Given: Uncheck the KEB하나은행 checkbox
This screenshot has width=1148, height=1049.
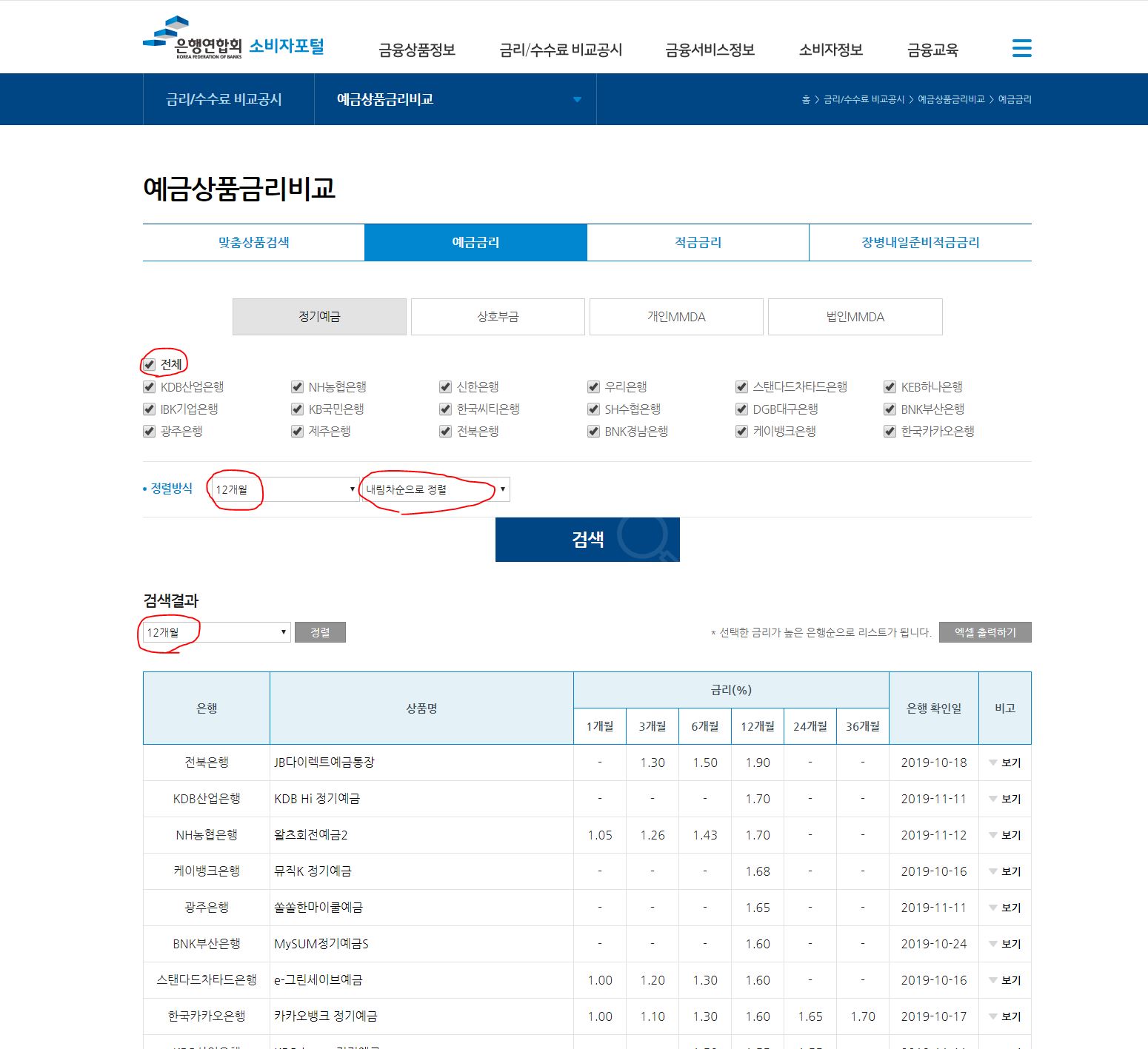Looking at the screenshot, I should click(890, 387).
